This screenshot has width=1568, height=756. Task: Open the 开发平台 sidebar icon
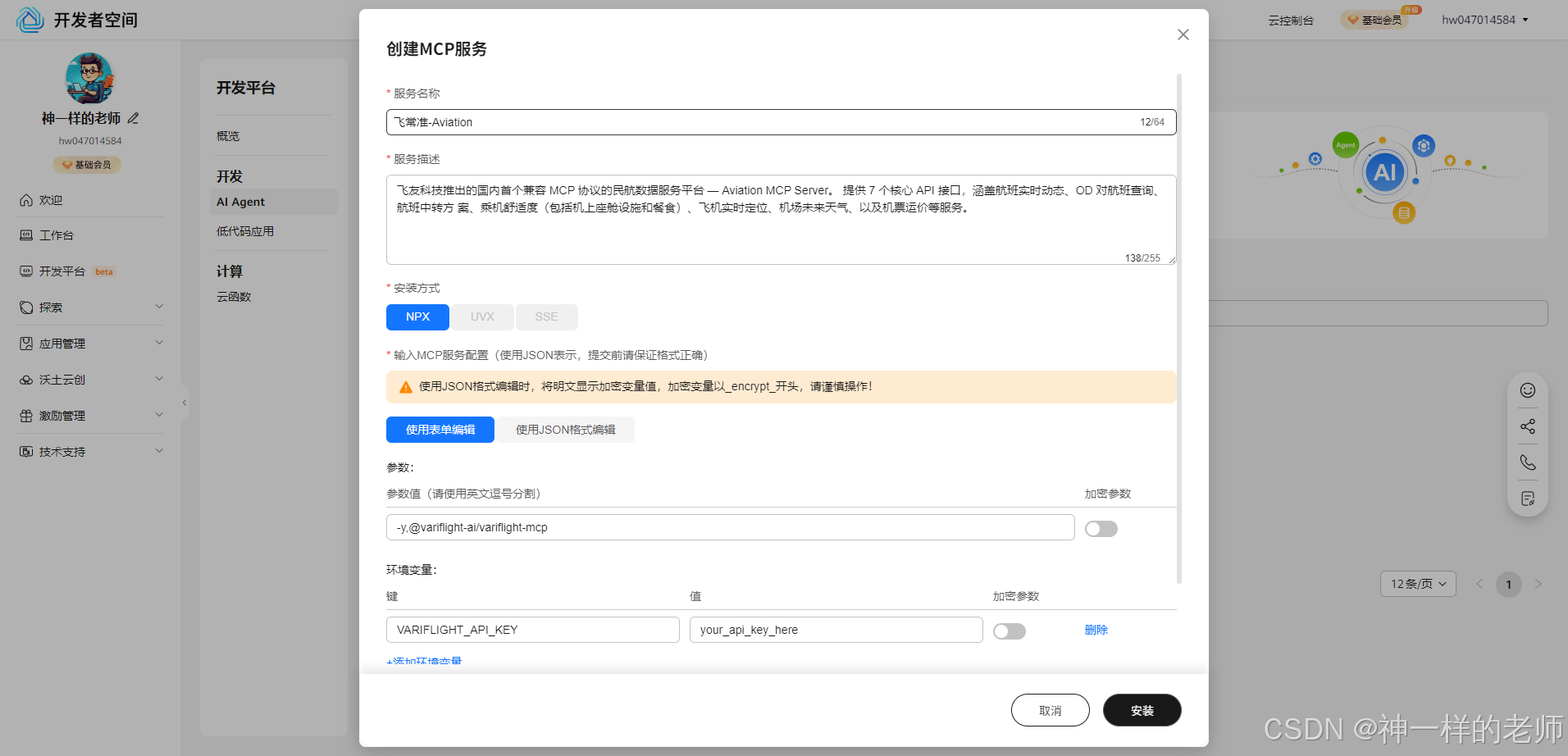point(26,271)
